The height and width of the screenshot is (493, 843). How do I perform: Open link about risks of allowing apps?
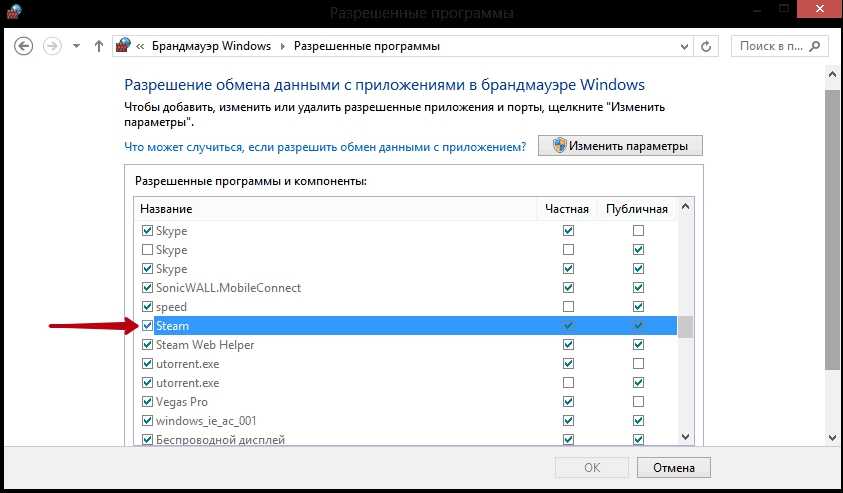point(324,147)
